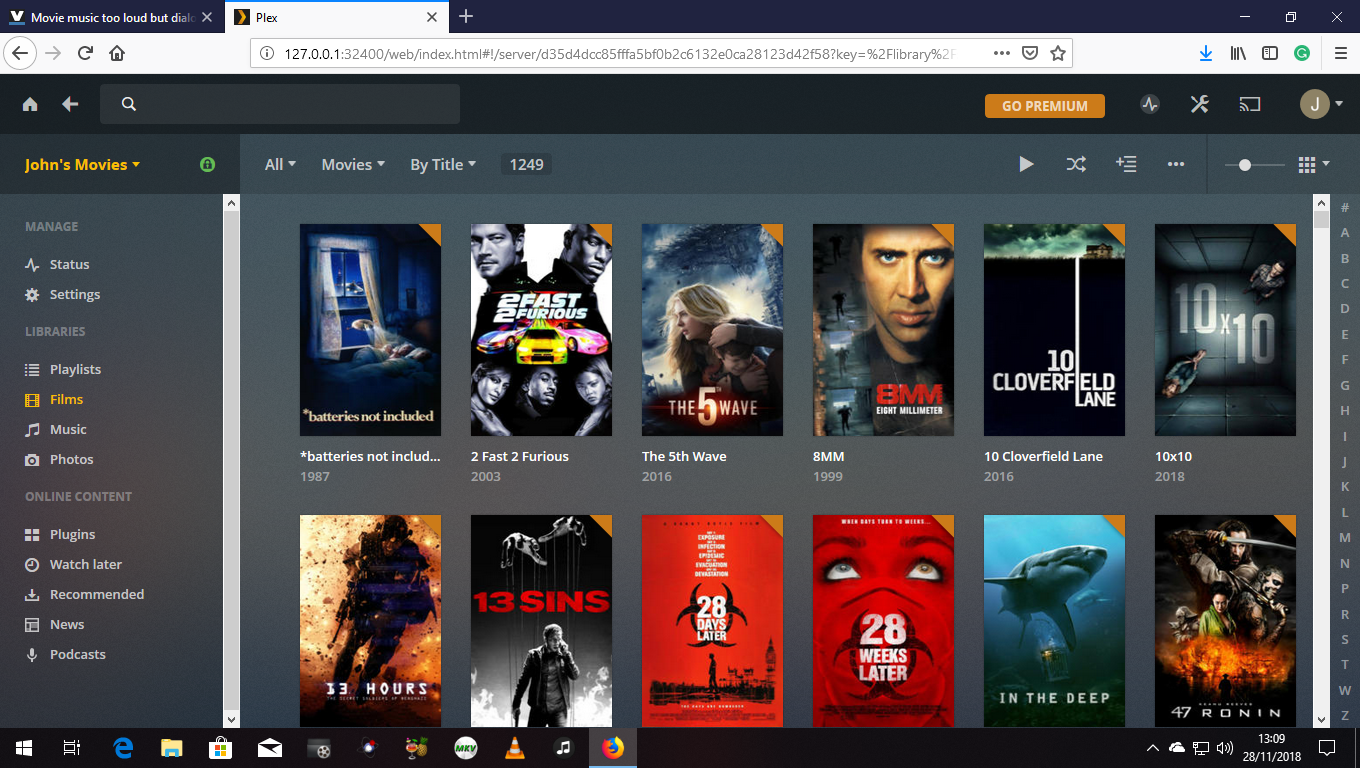Open the Firefox hamburger menu
Viewport: 1360px width, 768px height.
point(1340,53)
